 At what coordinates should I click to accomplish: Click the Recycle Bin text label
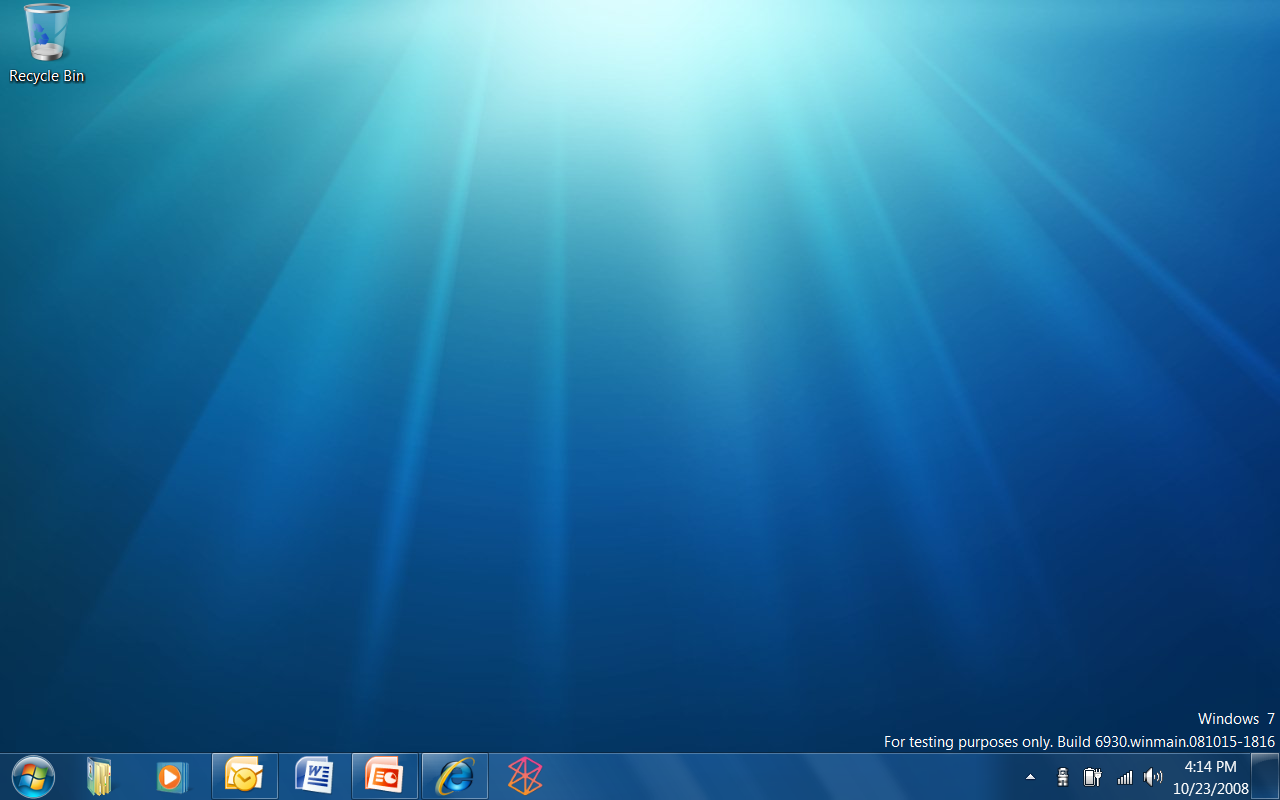46,76
